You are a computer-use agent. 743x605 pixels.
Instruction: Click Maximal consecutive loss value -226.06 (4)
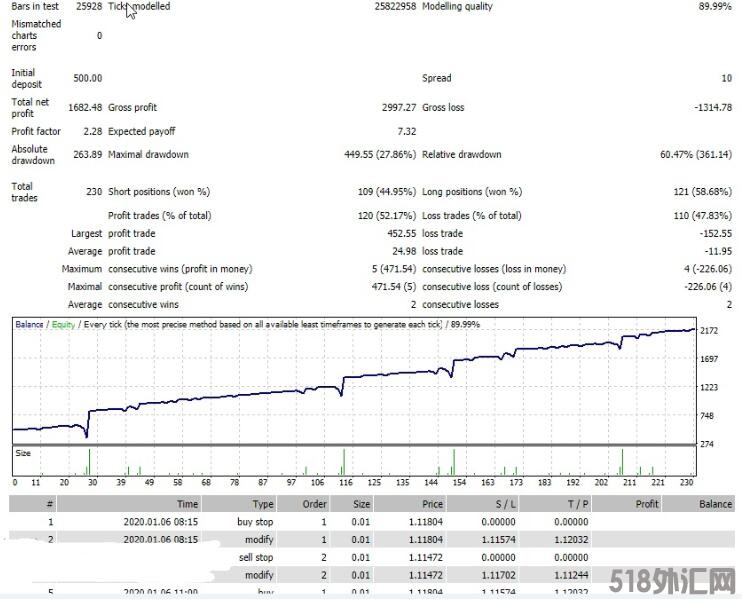[708, 287]
